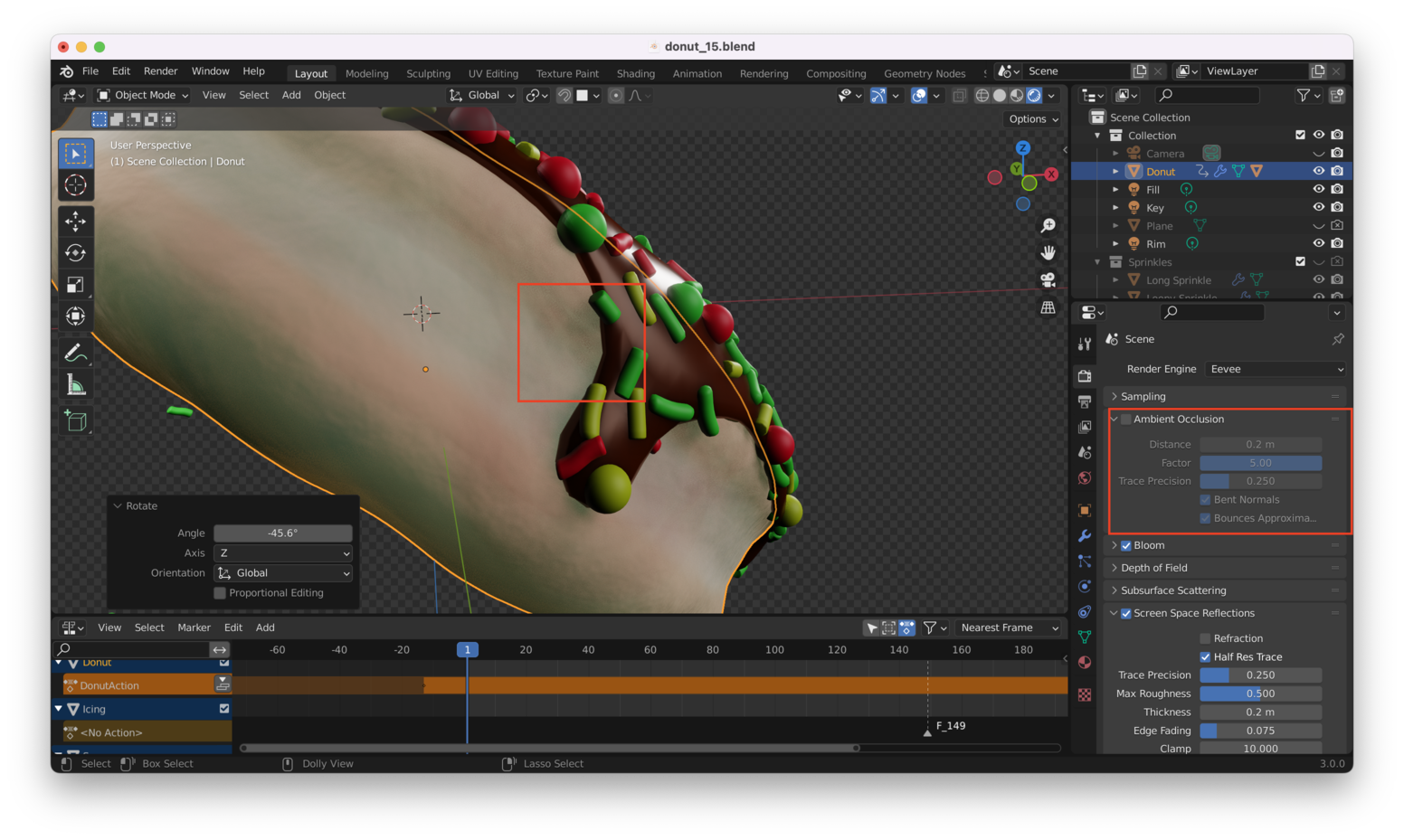Select the Move tool in the toolbar
1404x840 pixels.
coord(76,221)
